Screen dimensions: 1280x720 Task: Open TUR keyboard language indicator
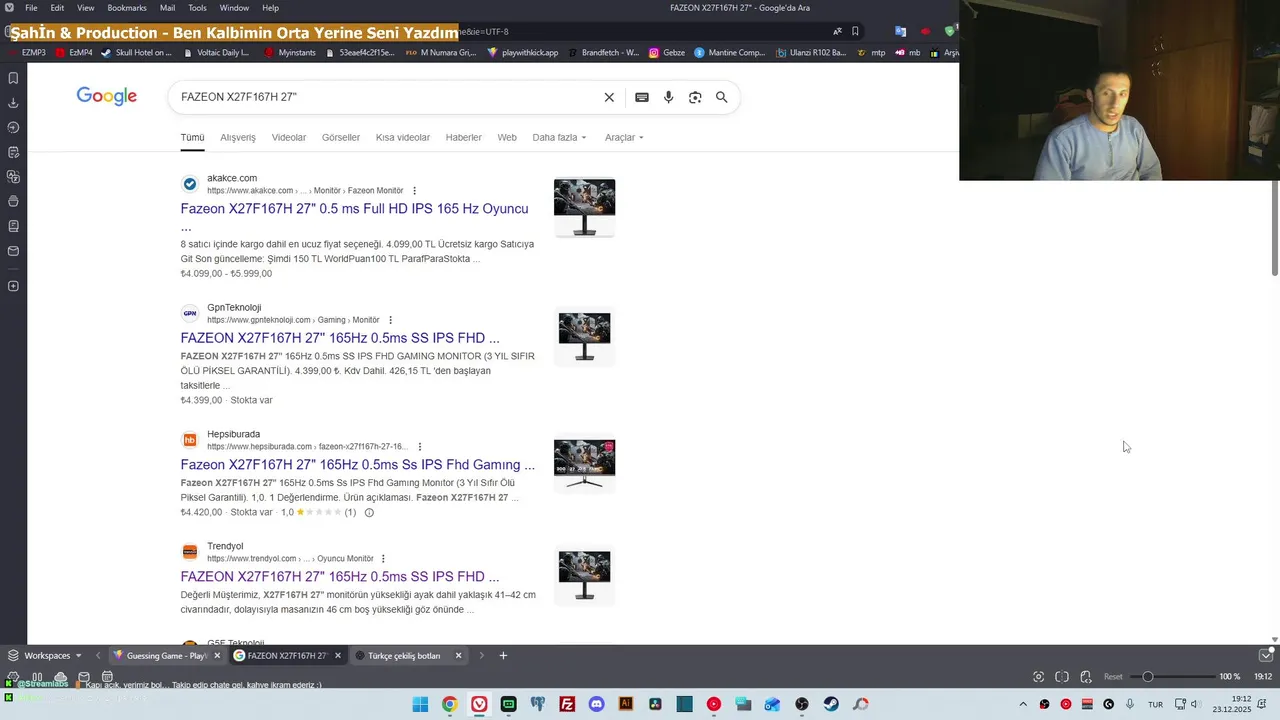[x=1155, y=704]
